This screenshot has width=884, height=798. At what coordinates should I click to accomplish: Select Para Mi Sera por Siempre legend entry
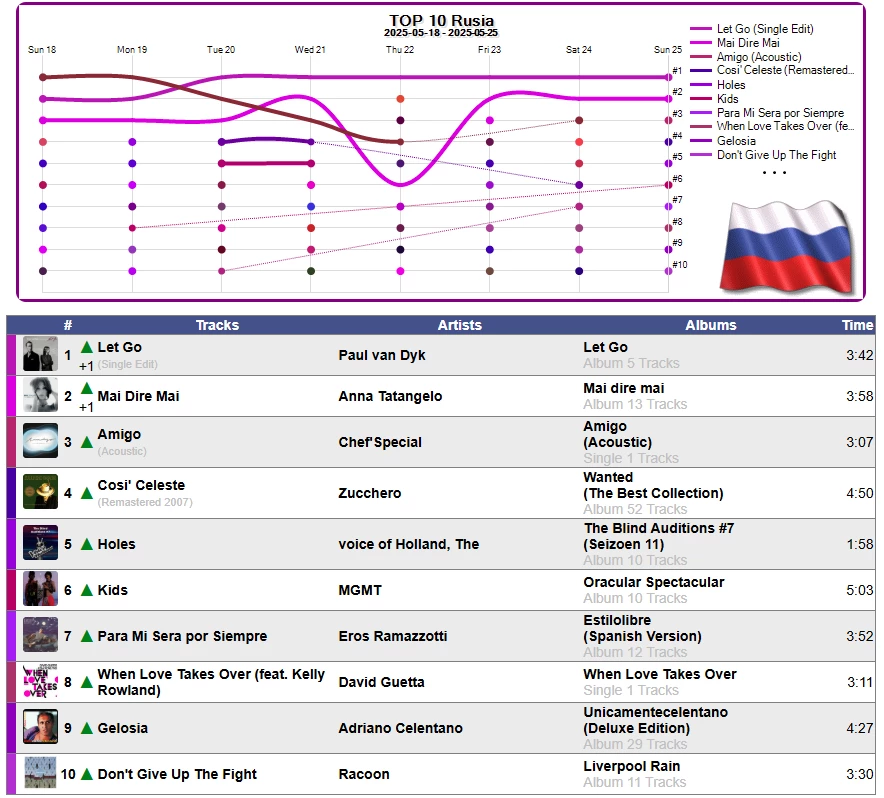(767, 113)
